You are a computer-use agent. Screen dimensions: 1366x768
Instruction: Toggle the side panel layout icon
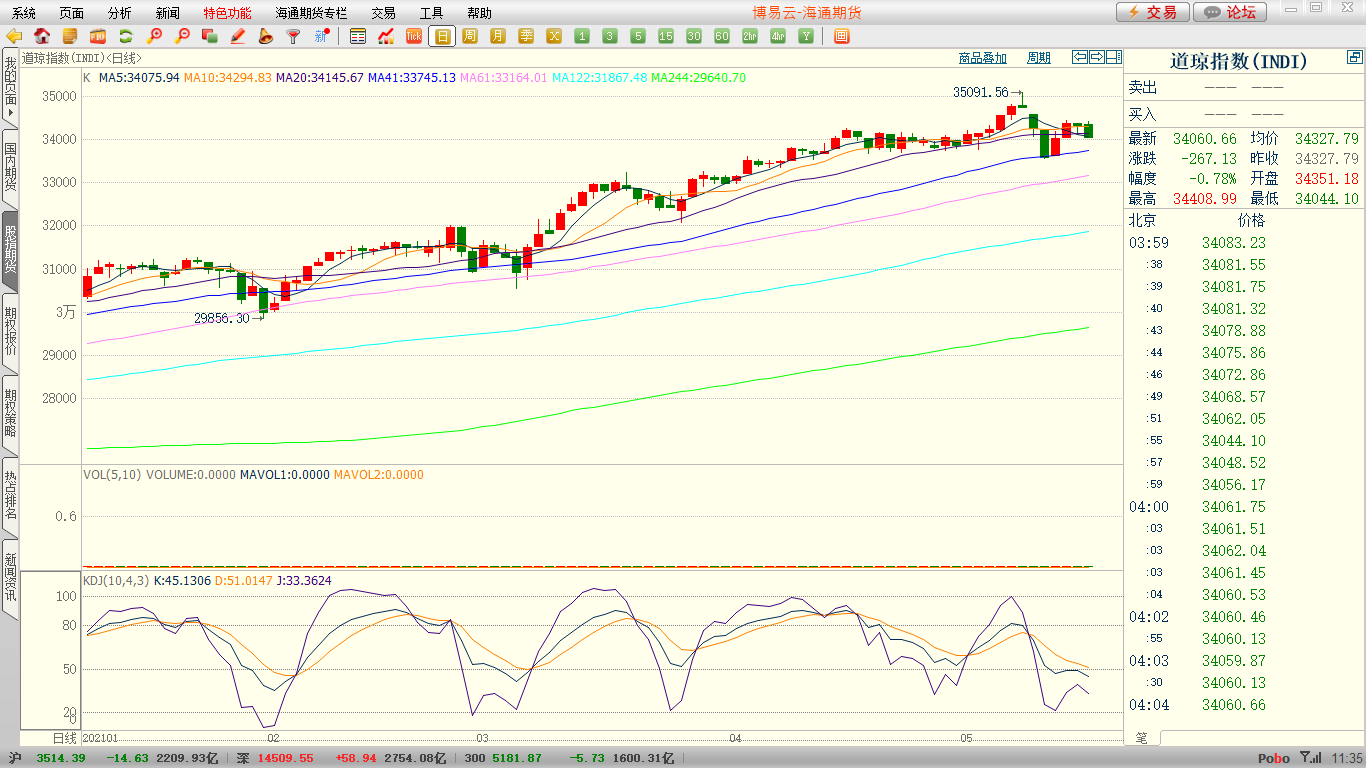tap(1114, 57)
